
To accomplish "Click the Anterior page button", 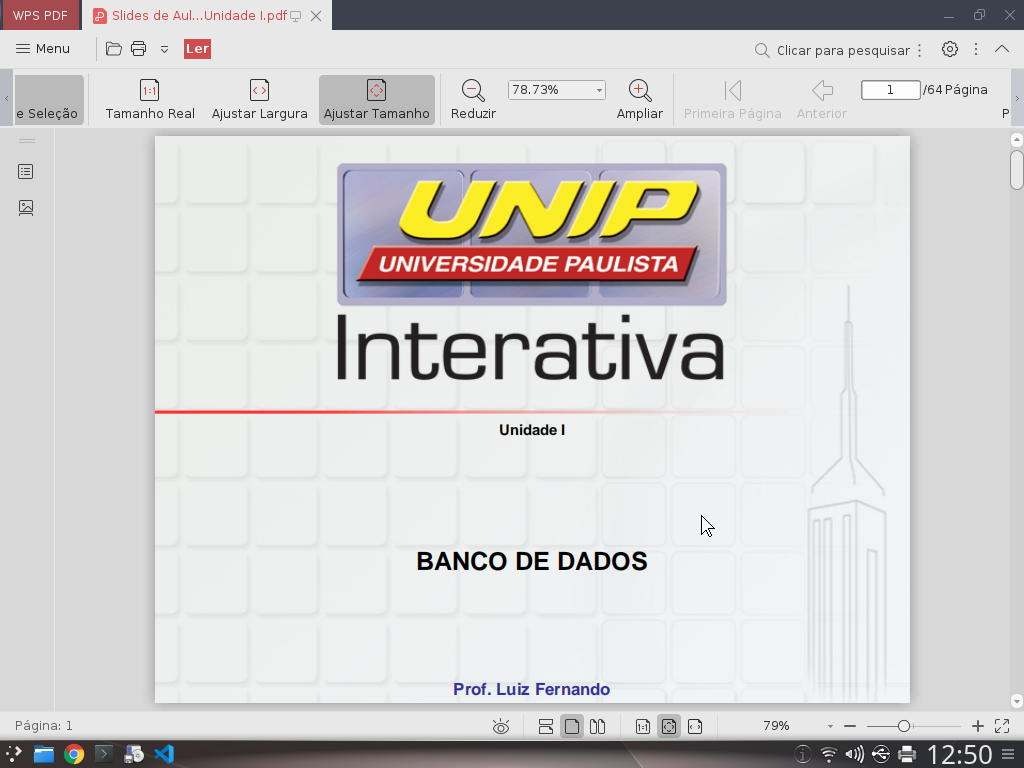I will (x=822, y=100).
